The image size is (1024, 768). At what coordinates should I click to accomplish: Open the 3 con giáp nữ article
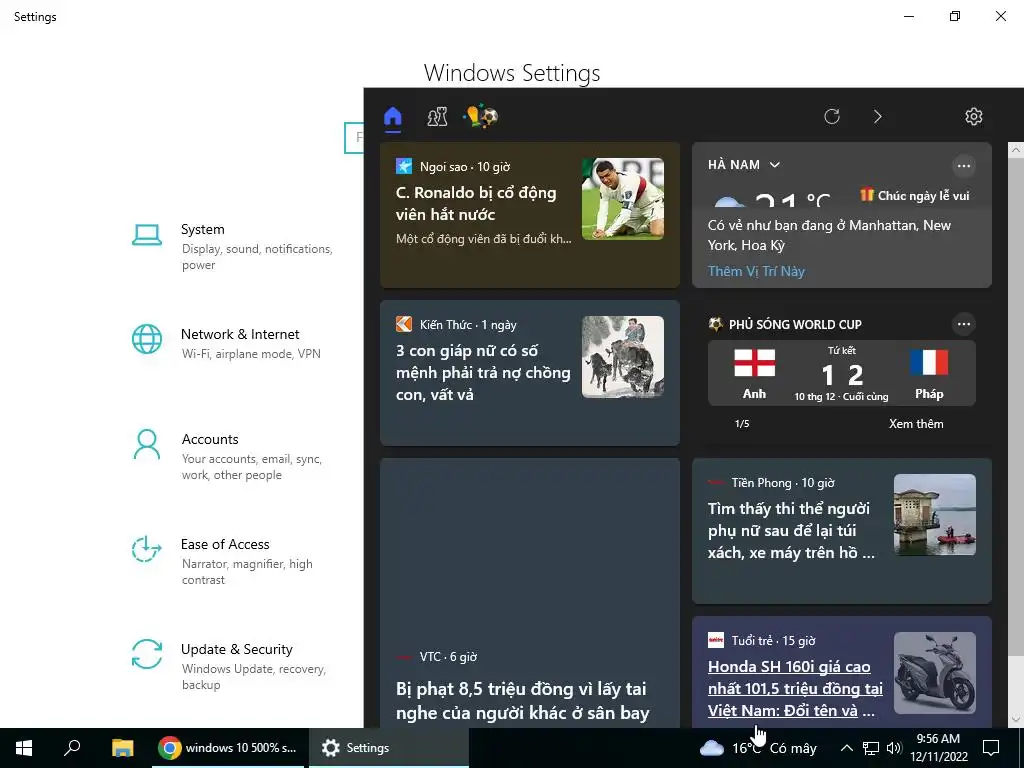tap(530, 373)
